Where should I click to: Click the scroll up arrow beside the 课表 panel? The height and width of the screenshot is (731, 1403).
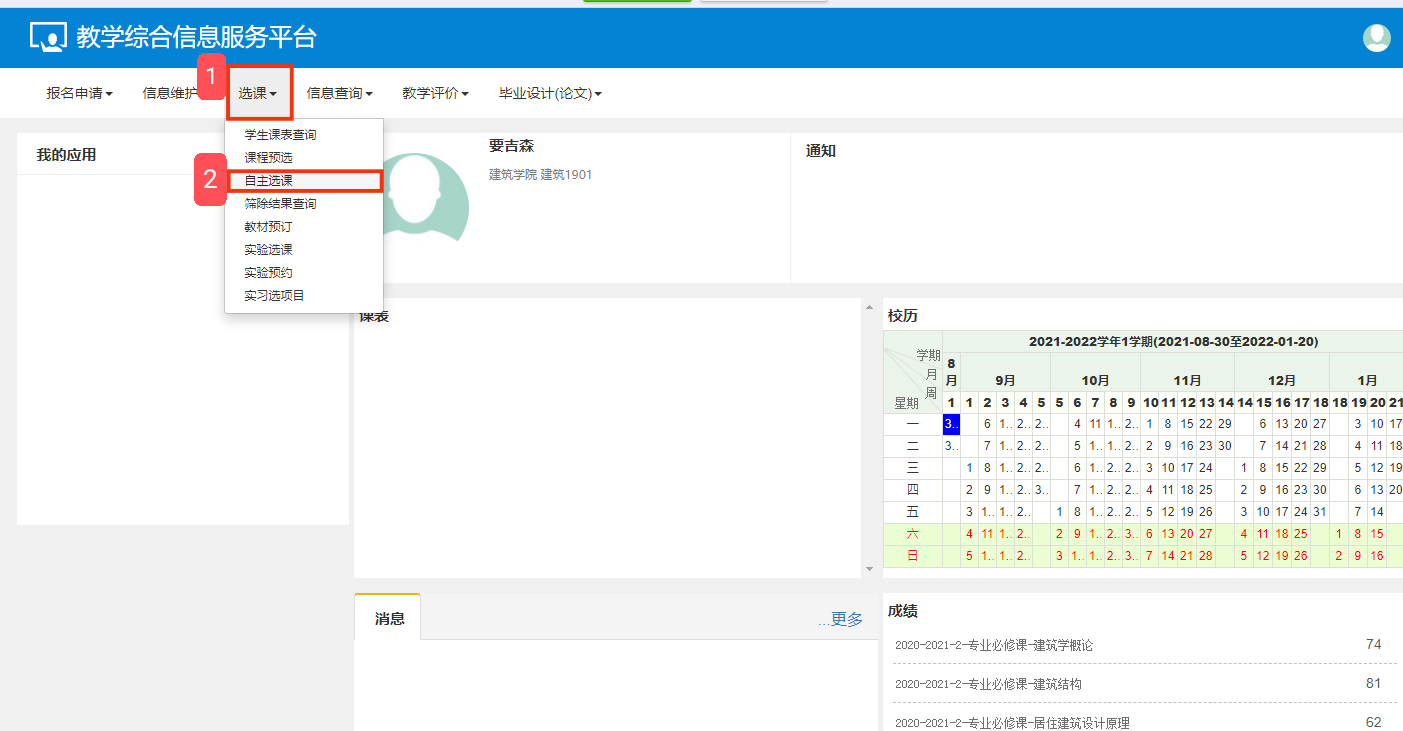868,307
